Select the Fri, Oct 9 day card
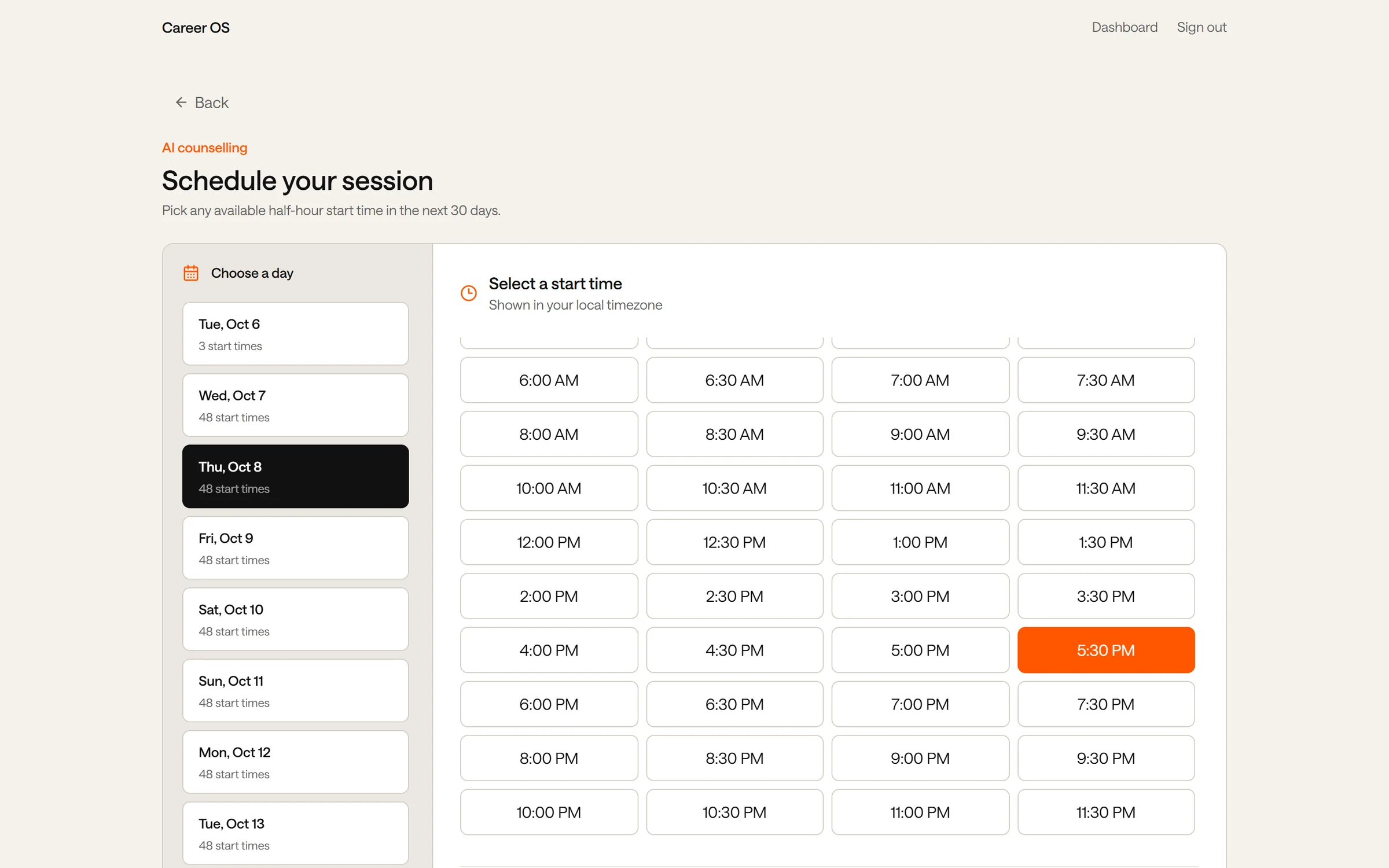The width and height of the screenshot is (1389, 868). 296,548
